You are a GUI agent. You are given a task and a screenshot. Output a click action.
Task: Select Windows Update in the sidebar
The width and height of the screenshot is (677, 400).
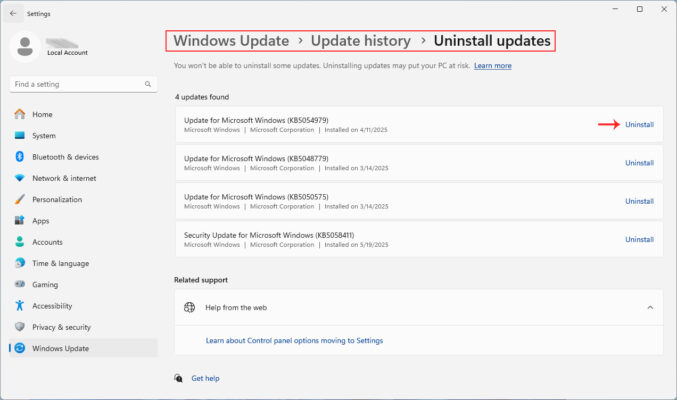coord(83,348)
